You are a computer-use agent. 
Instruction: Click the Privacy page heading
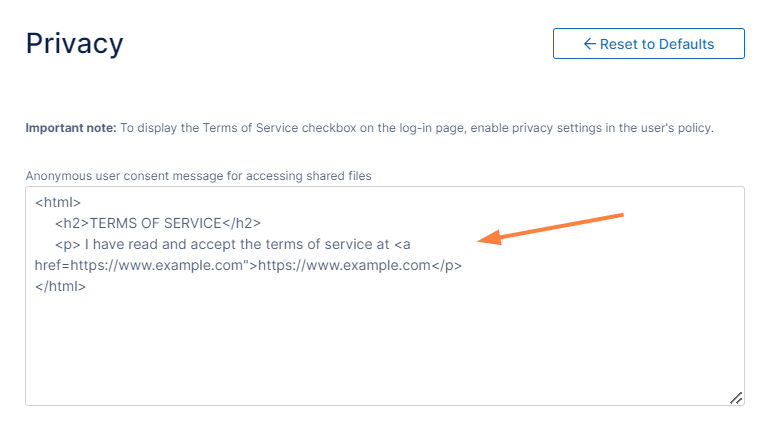tap(74, 43)
